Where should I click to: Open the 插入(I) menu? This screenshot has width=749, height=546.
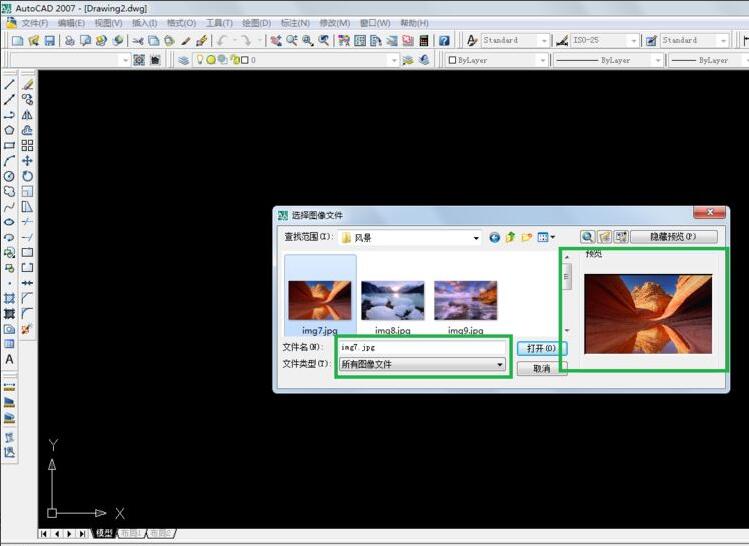point(144,23)
